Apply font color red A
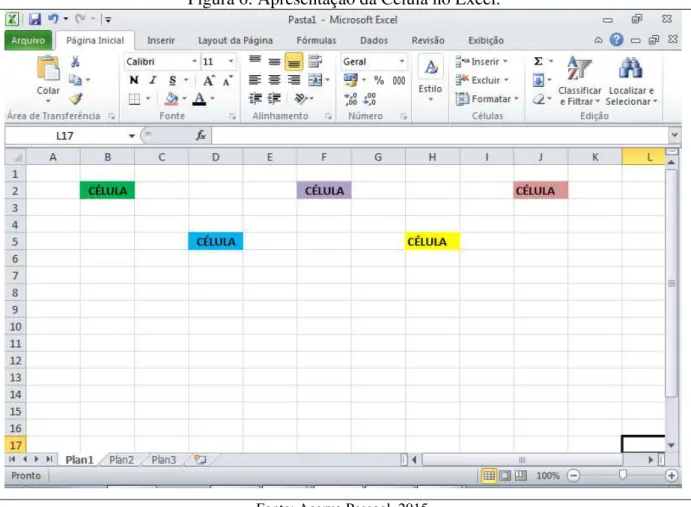691x507 pixels. pyautogui.click(x=199, y=99)
